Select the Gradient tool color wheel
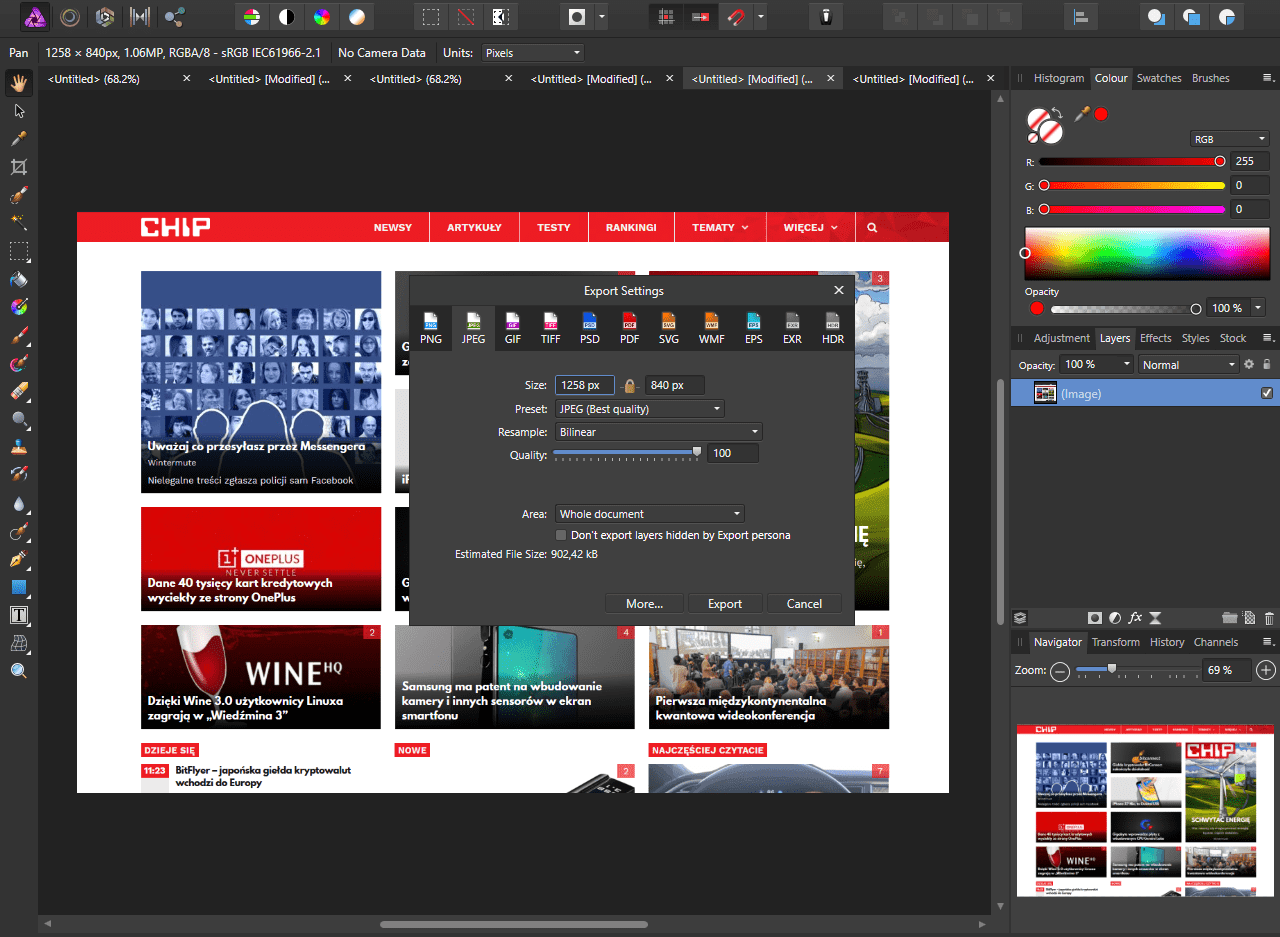 click(x=18, y=307)
